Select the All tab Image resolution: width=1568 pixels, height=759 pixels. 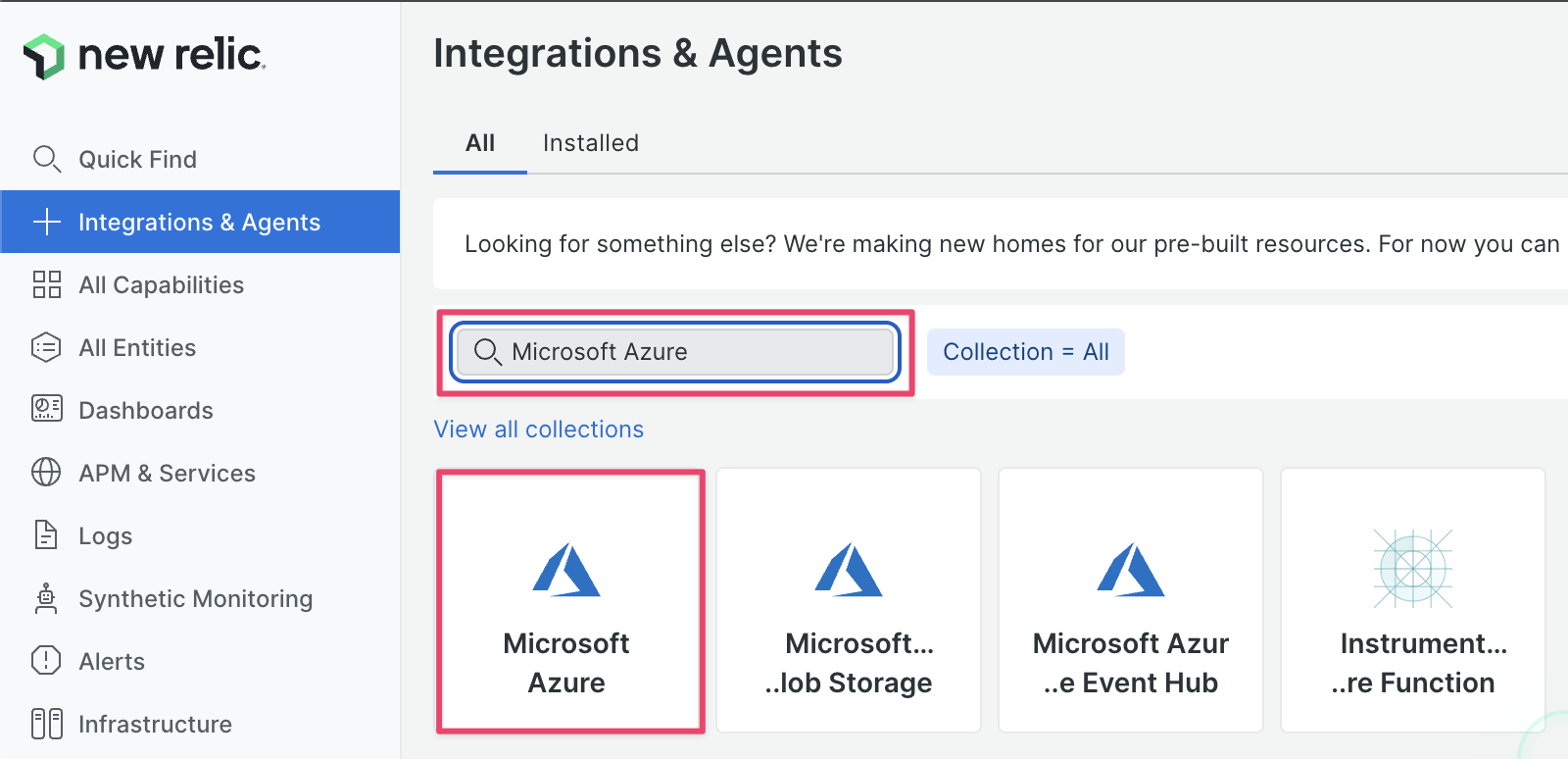tap(479, 142)
